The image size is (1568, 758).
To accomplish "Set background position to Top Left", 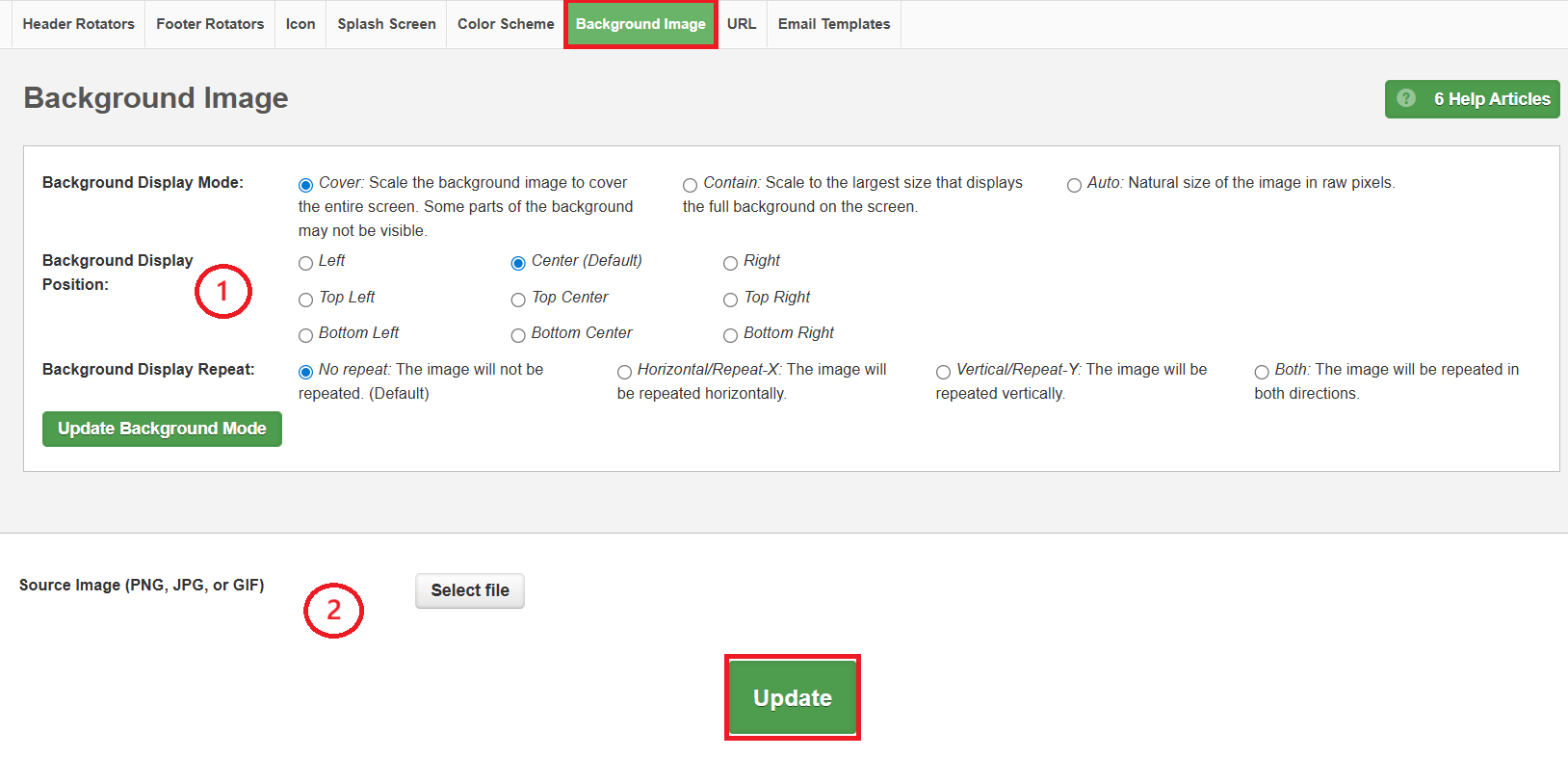I will (306, 300).
